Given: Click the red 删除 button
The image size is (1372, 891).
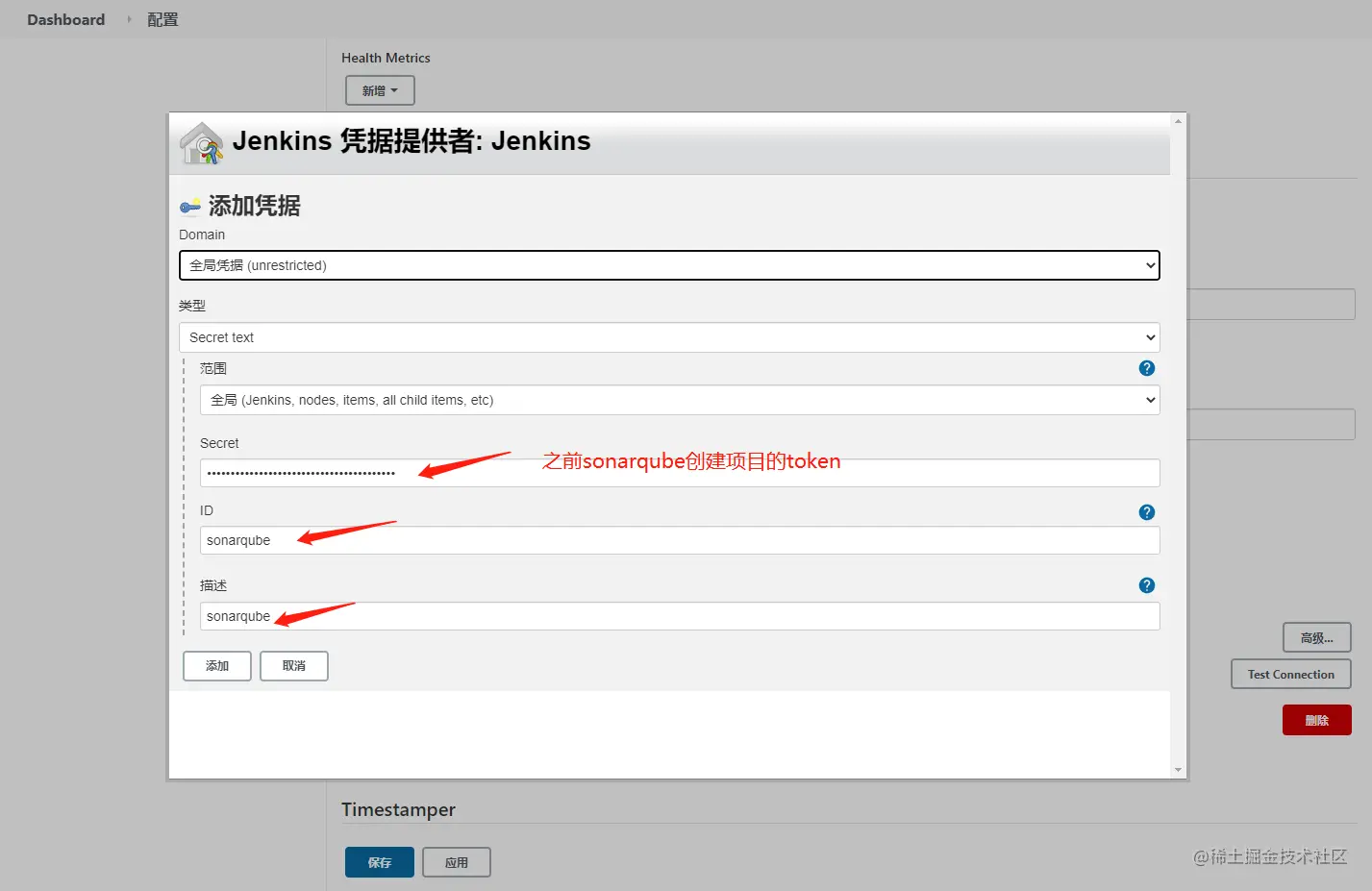Looking at the screenshot, I should [1316, 720].
